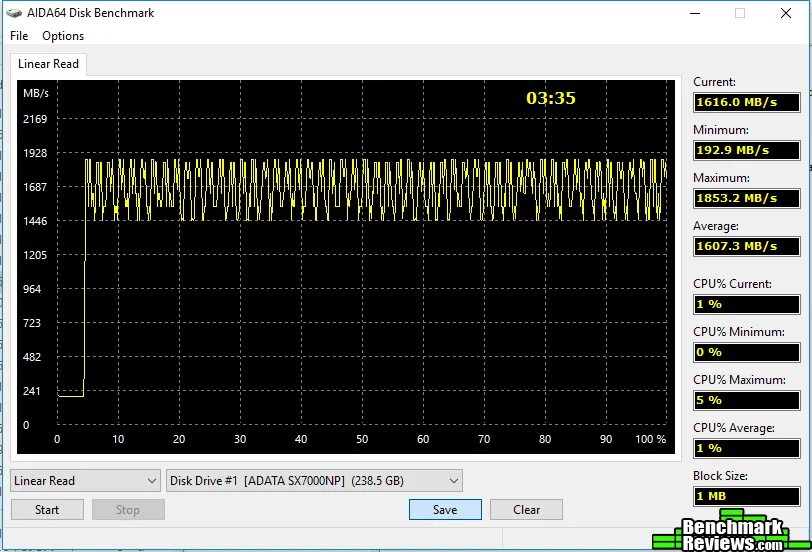Click the 100 % label on horizontal axis
This screenshot has width=812, height=552.
(x=650, y=439)
